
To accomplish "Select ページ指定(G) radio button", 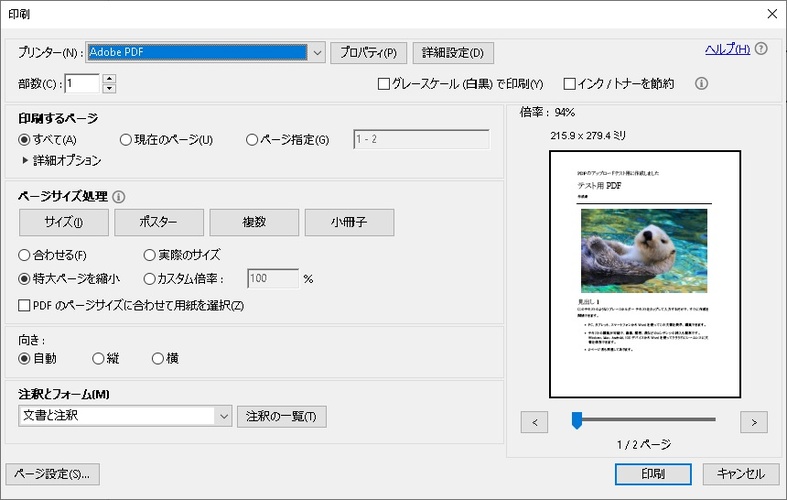I will coord(251,140).
